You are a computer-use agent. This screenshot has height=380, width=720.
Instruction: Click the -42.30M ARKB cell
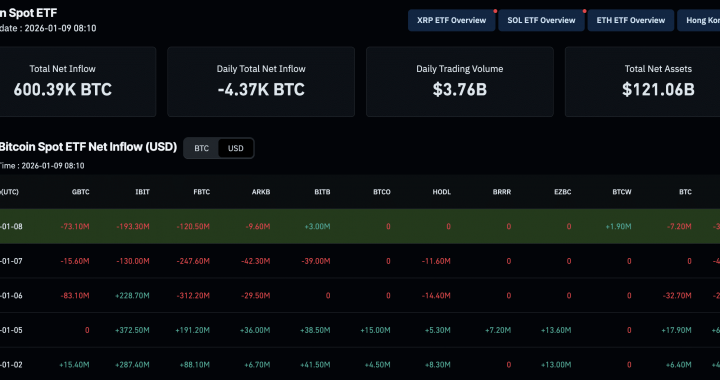(256, 261)
